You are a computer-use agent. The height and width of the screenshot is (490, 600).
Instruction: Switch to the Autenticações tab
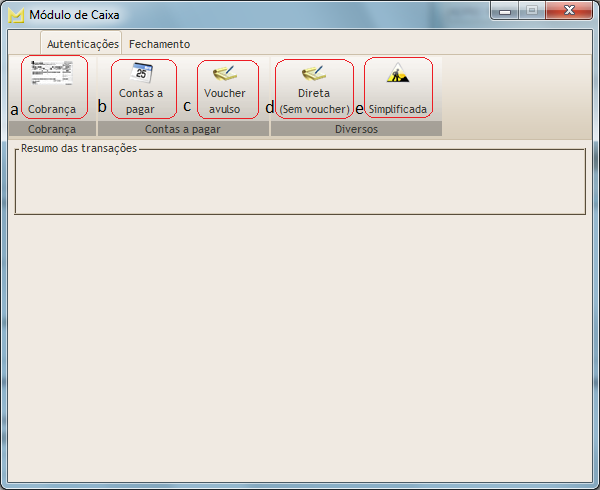coord(82,44)
